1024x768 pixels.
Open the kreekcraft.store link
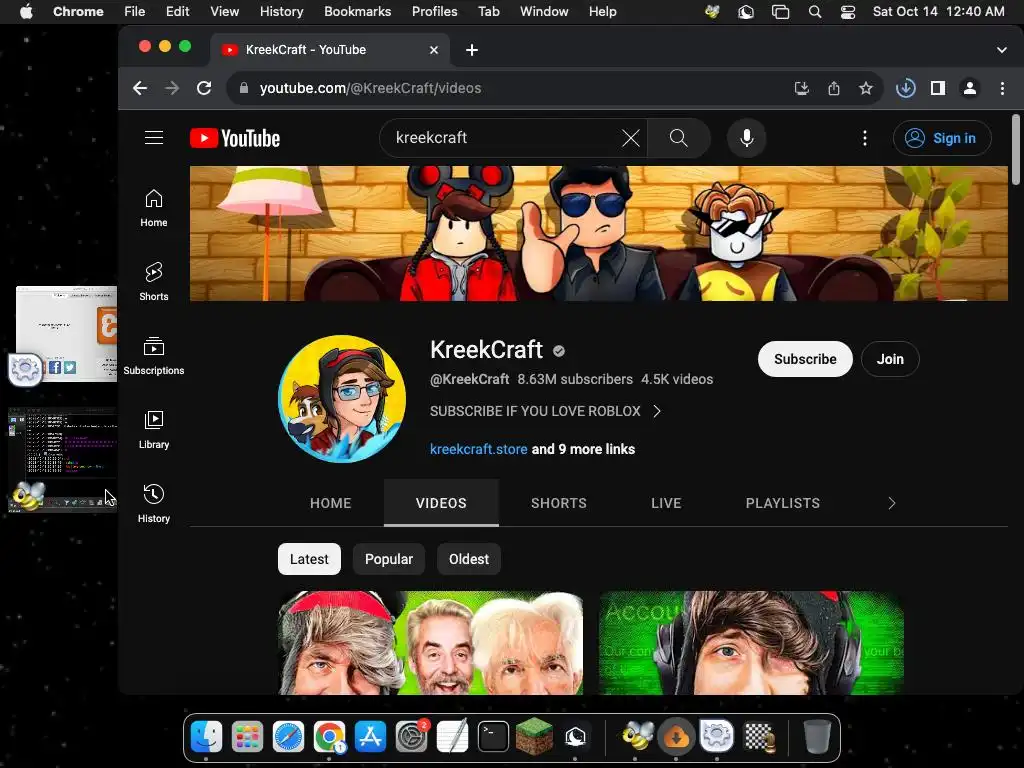[478, 449]
